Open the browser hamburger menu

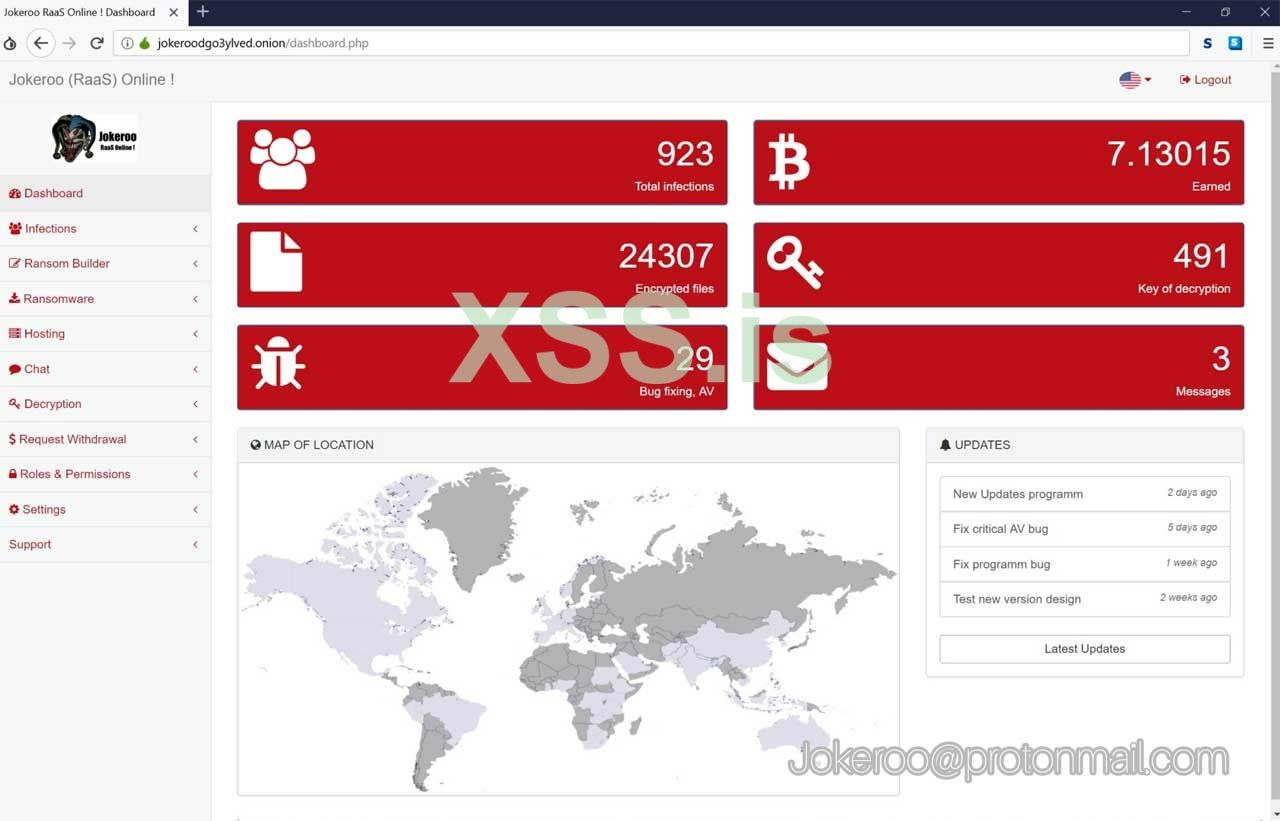click(1267, 43)
